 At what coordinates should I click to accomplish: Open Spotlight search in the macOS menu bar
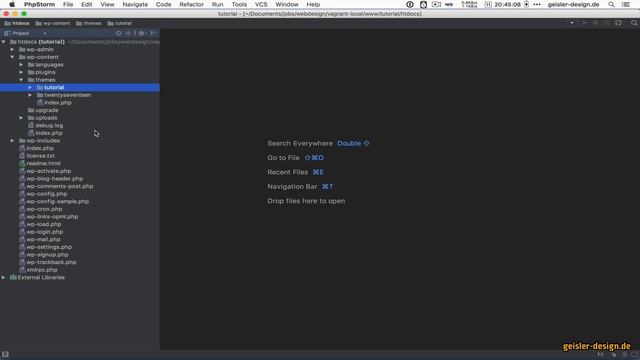pos(611,4)
